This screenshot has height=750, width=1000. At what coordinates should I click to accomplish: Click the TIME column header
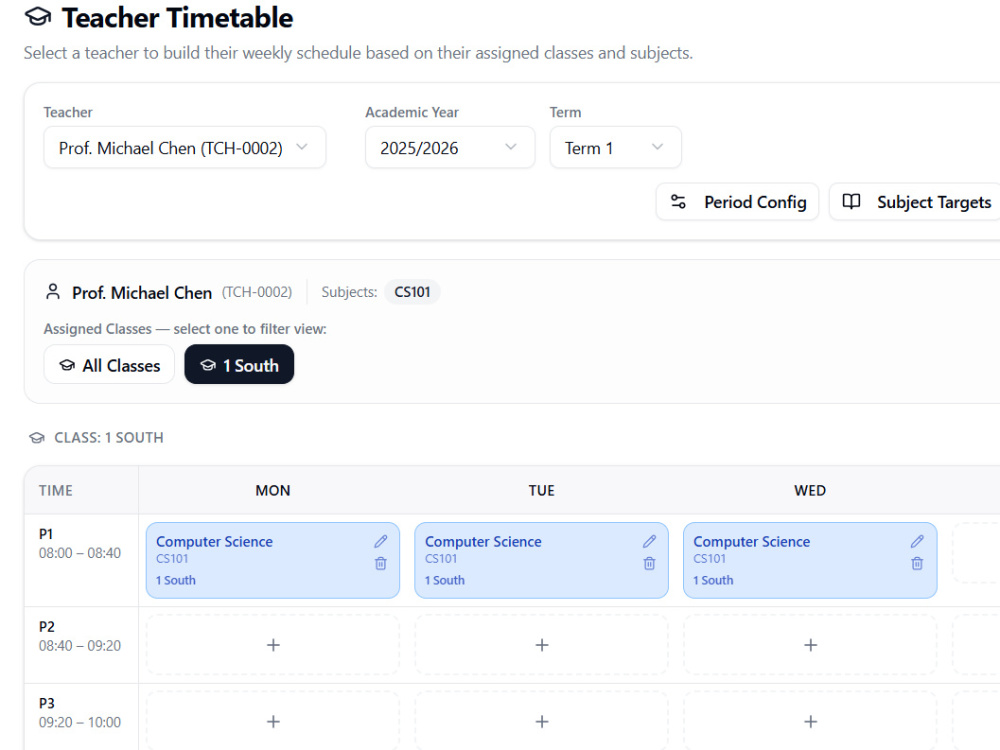(x=55, y=490)
